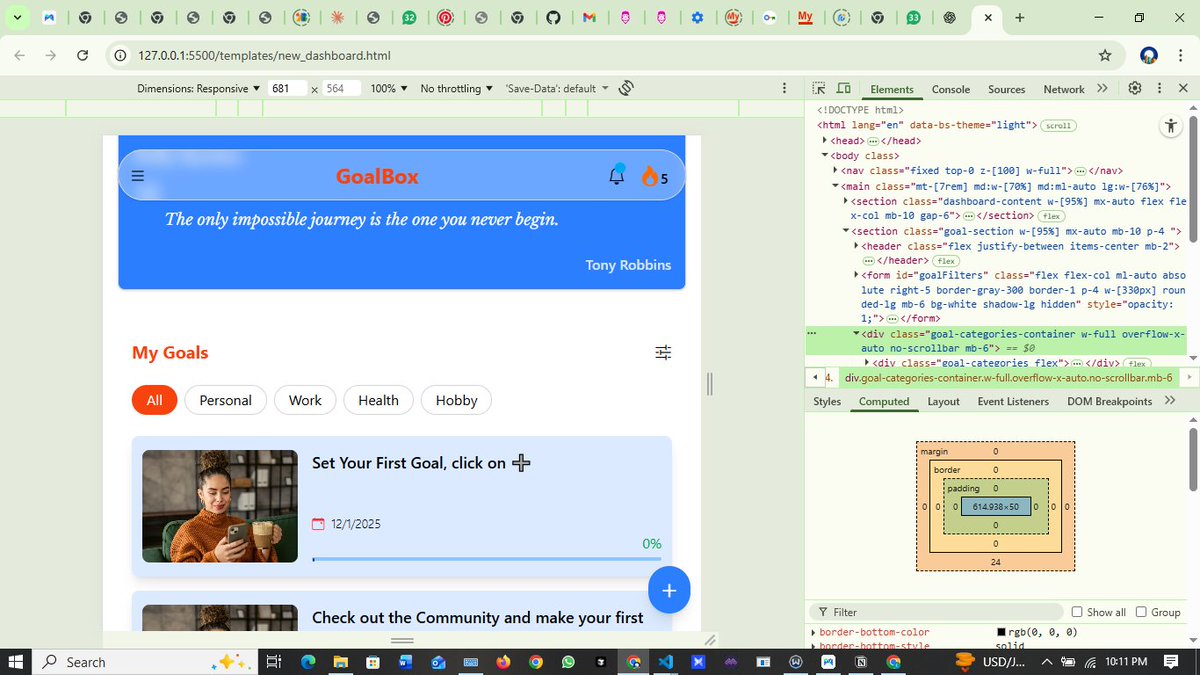Open Task View on the taskbar
The image size is (1200, 675).
(272, 662)
